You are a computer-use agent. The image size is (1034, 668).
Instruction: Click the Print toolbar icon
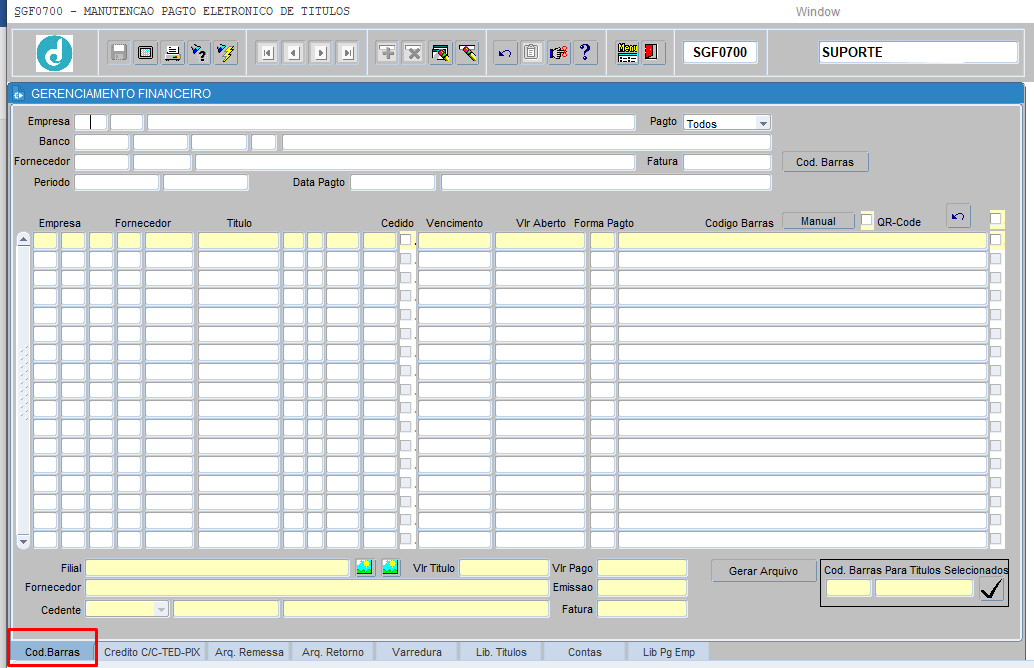[173, 53]
